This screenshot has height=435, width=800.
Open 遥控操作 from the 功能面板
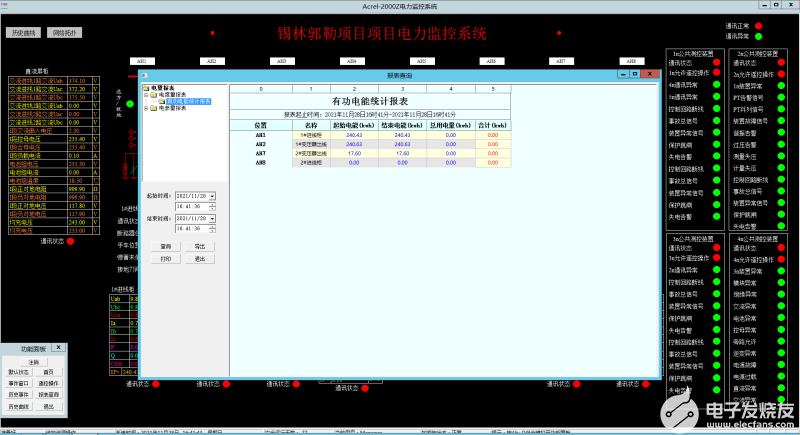pos(48,383)
